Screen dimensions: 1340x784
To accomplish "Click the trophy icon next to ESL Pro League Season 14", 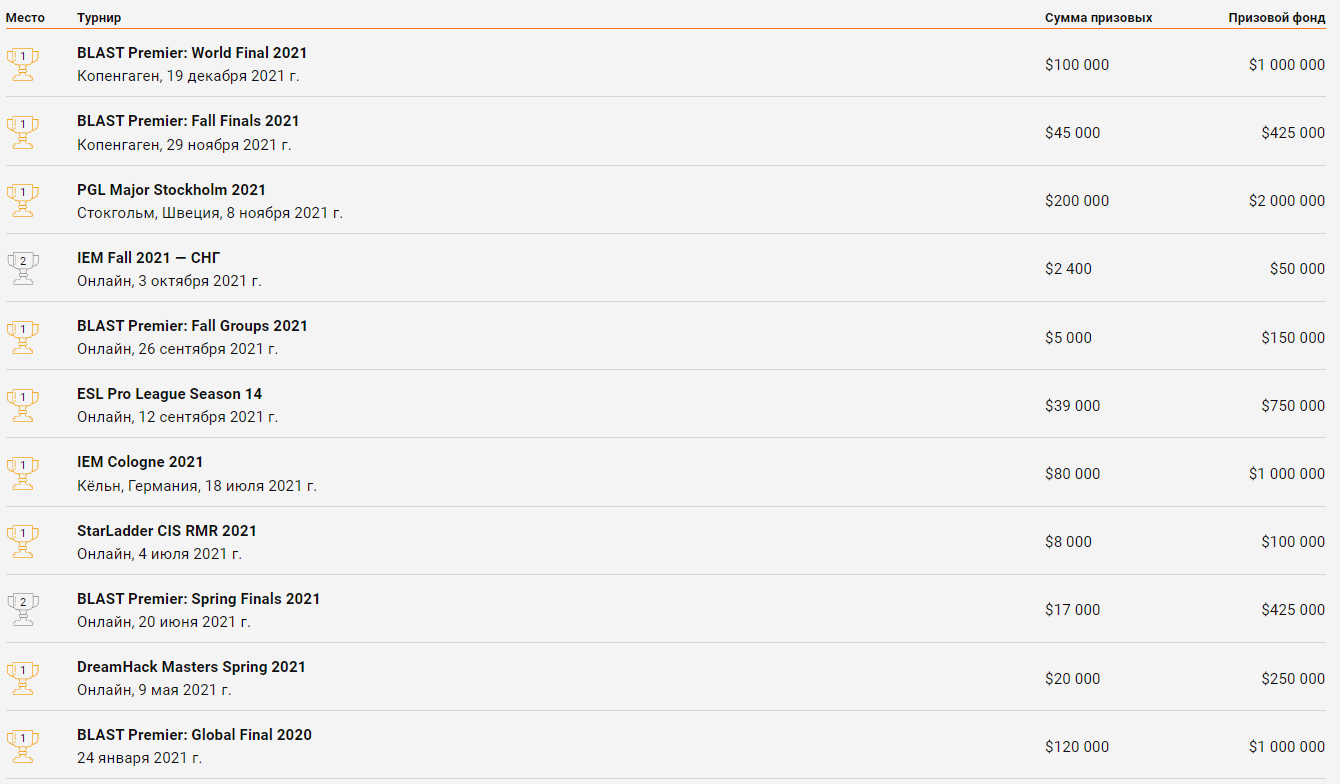I will (x=22, y=406).
